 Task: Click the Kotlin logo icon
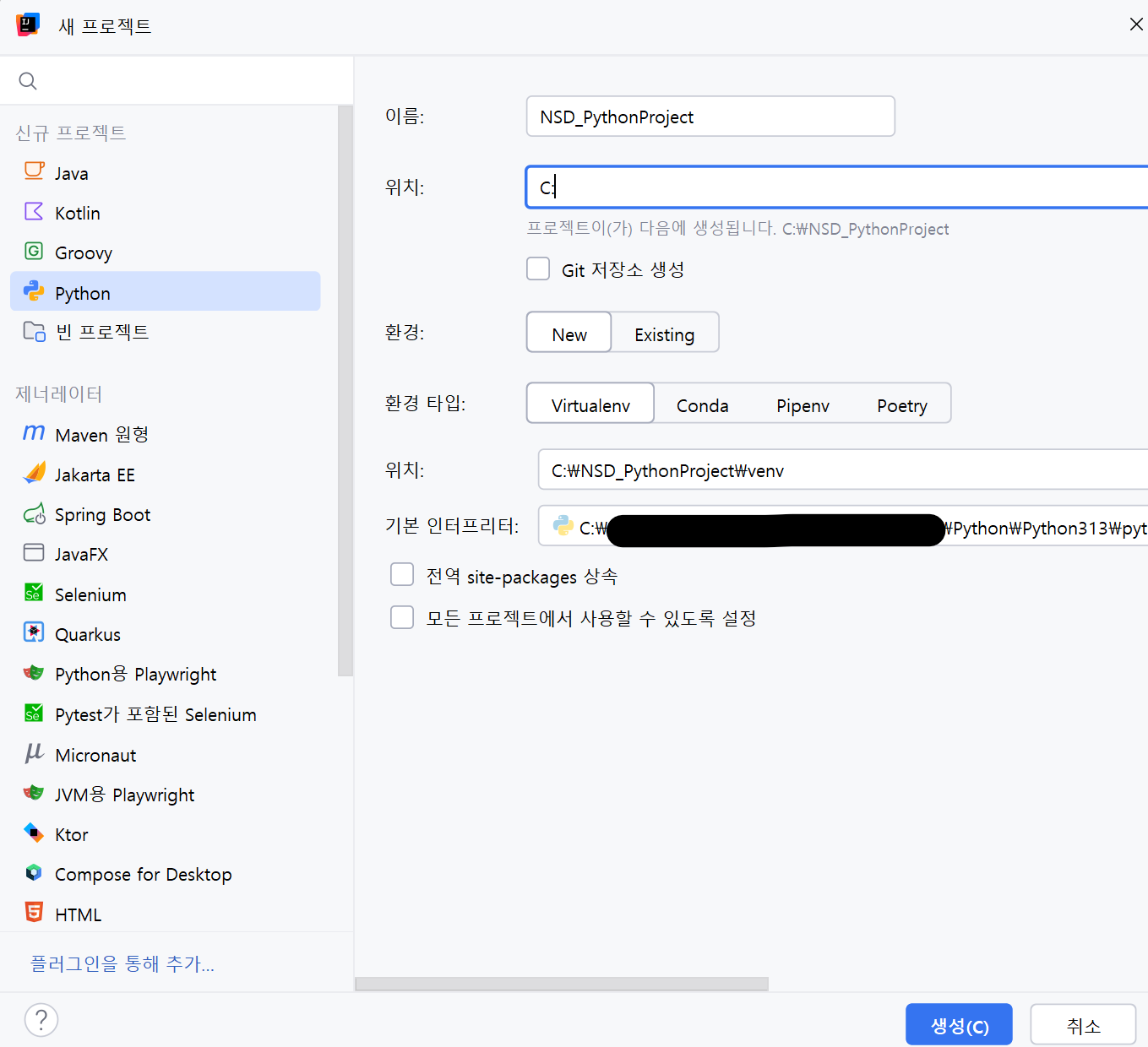coord(34,211)
